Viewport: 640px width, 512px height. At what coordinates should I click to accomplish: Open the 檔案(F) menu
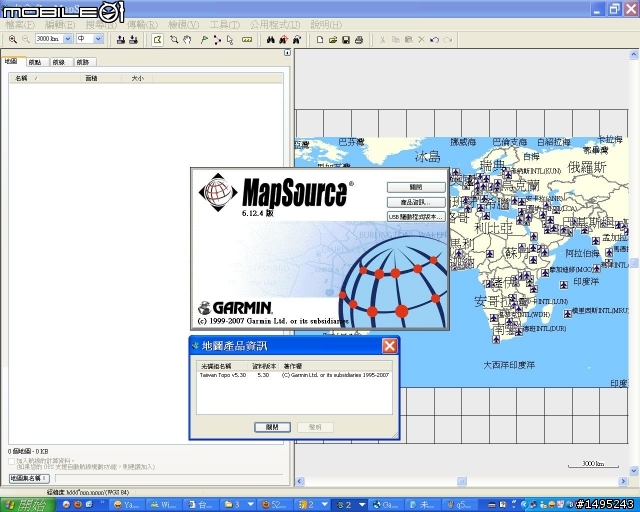[x=20, y=24]
